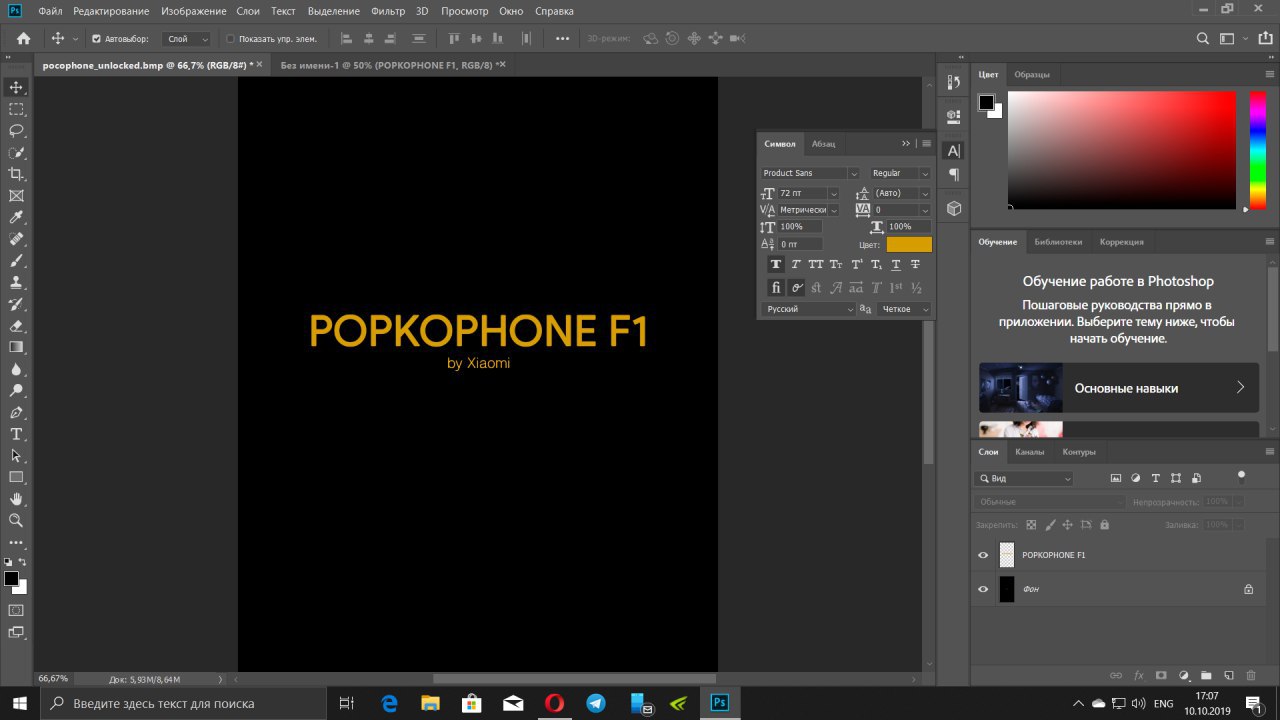
Task: Switch to the Образцы tab
Action: coord(1032,75)
